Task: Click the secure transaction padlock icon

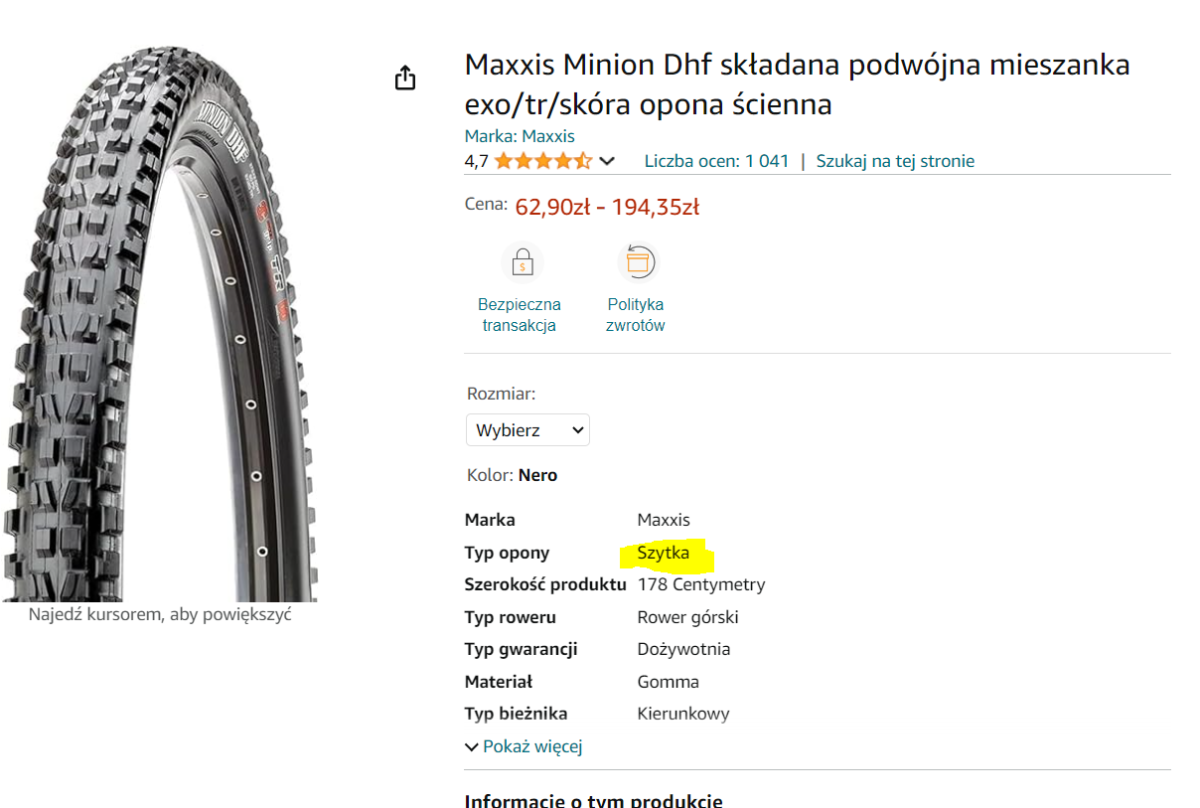Action: 521,264
